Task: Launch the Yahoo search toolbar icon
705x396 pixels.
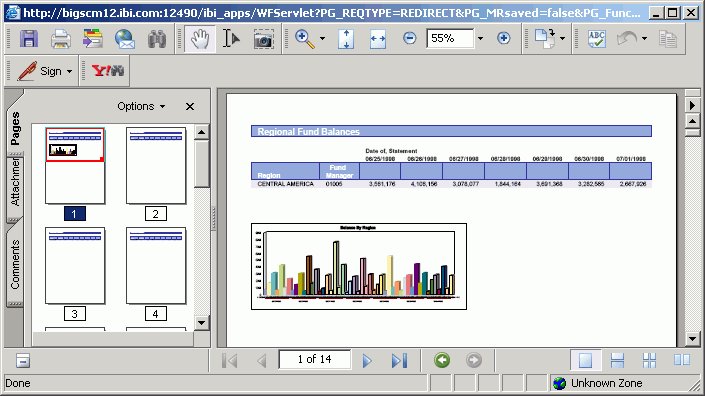Action: click(x=108, y=71)
